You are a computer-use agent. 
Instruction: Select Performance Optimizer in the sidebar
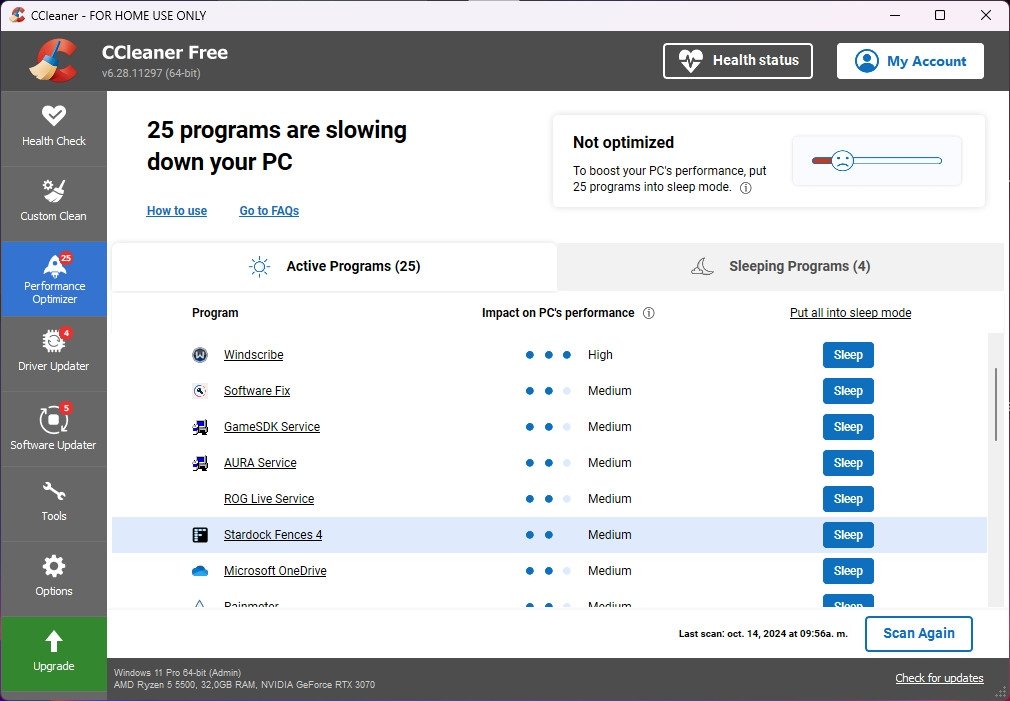coord(53,279)
